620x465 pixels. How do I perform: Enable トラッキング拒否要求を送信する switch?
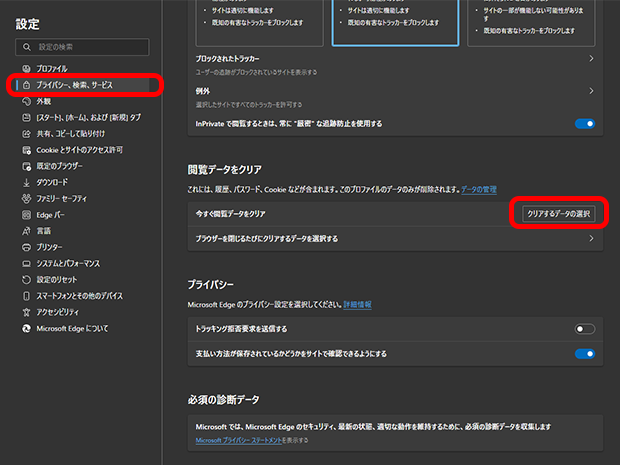(x=584, y=329)
